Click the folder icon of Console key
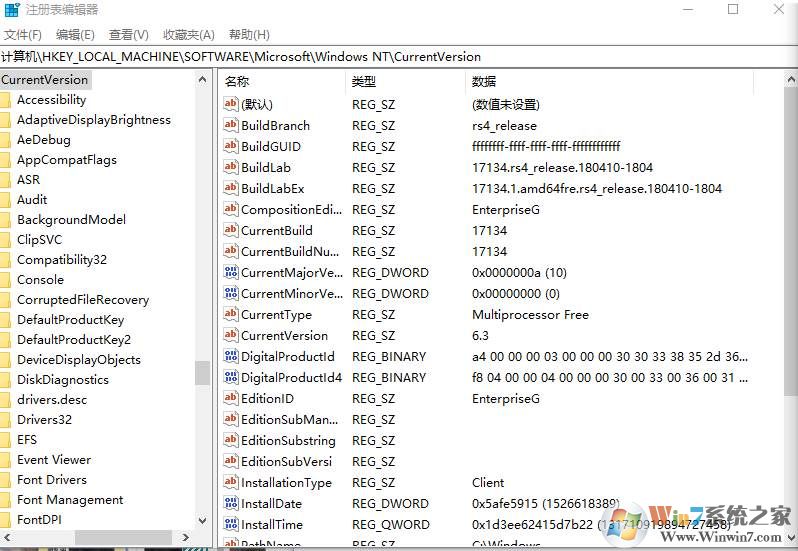 pos(5,280)
